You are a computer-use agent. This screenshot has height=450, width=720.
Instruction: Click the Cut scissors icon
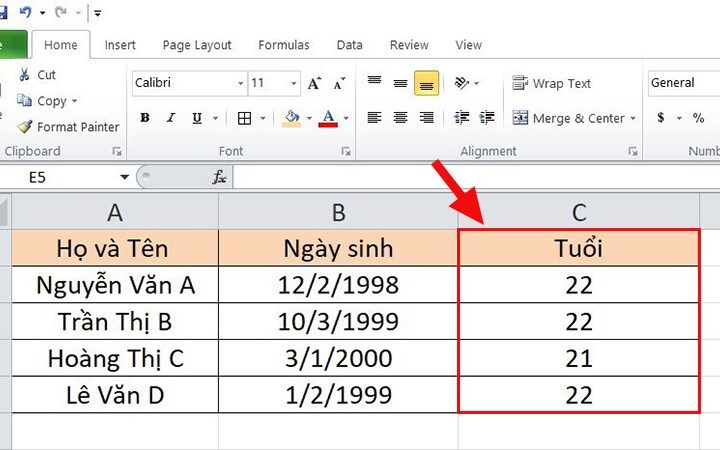[x=24, y=74]
